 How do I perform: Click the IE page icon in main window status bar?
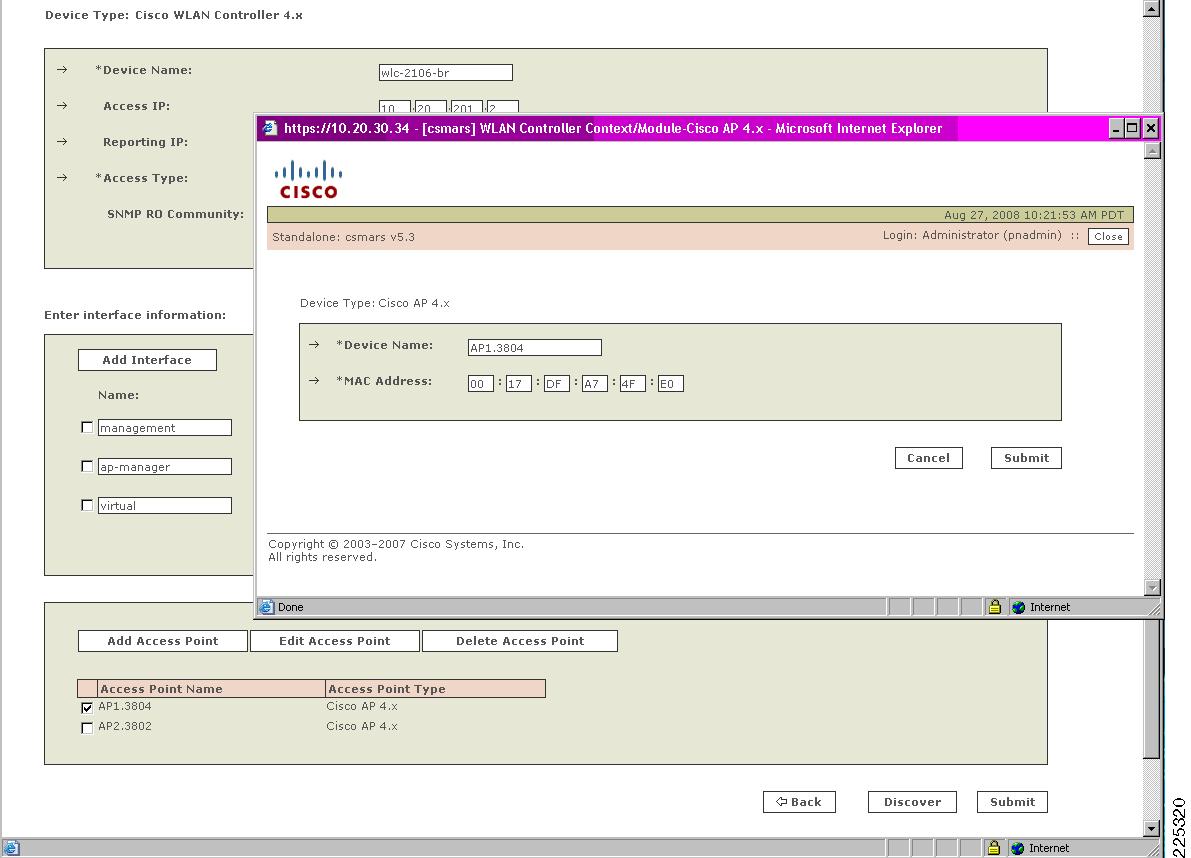11,848
